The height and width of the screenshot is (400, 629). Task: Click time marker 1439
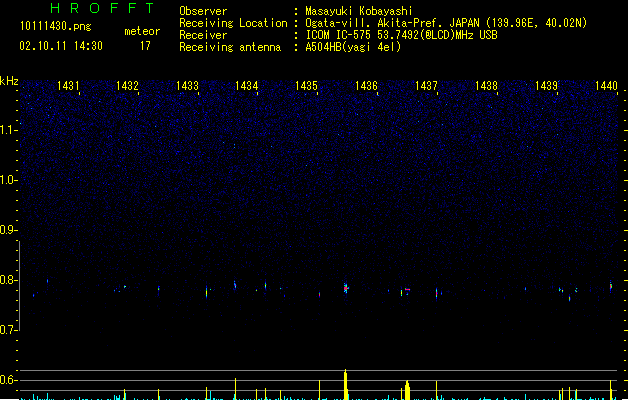546,86
